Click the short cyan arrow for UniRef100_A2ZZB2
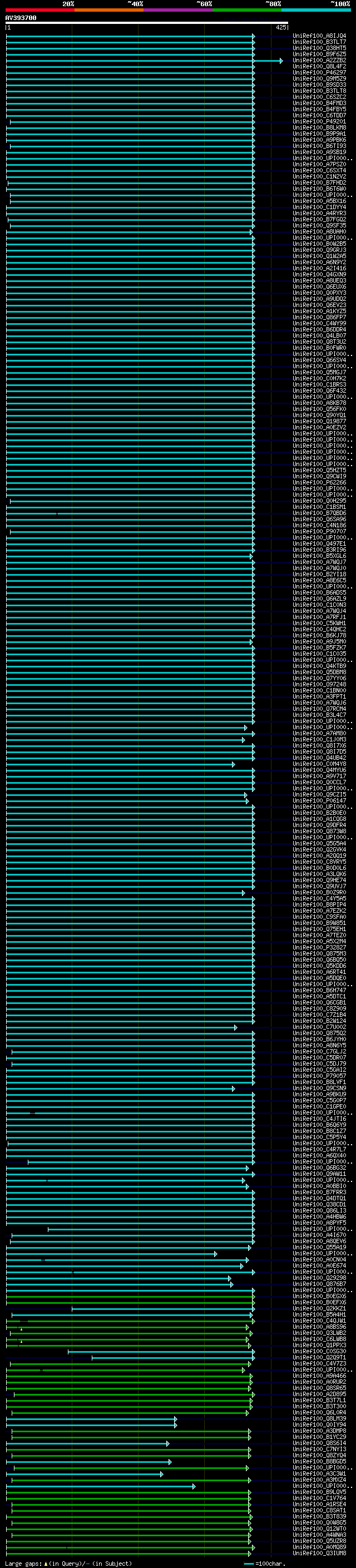 (x=268, y=60)
